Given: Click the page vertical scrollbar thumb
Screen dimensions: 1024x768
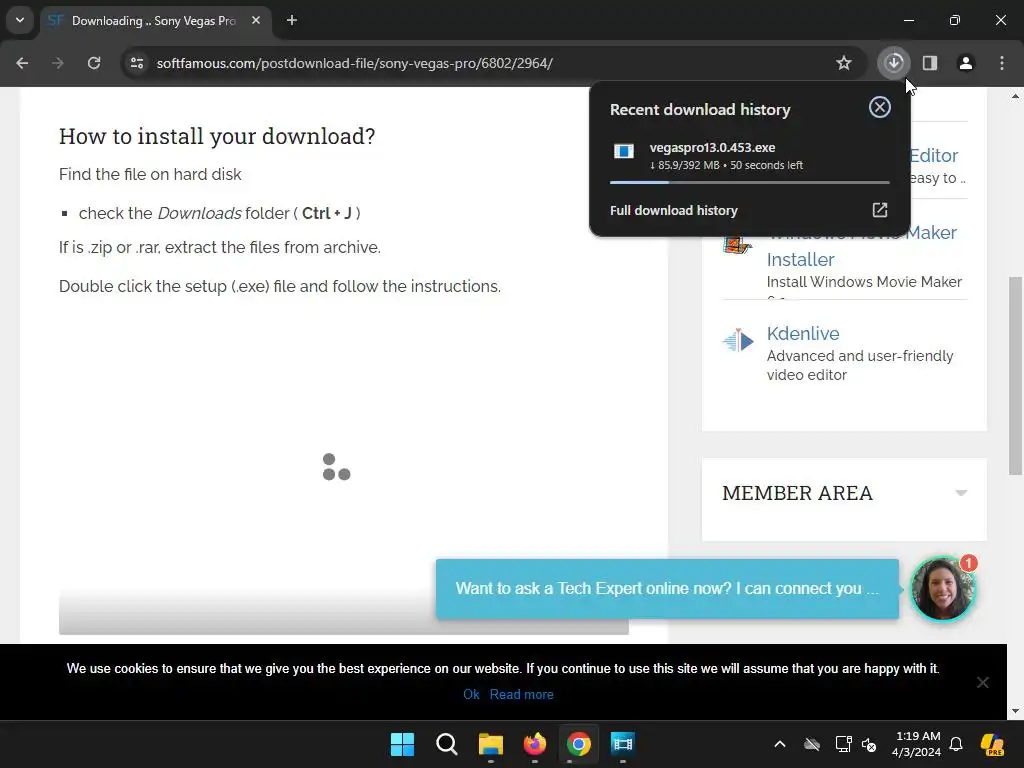Looking at the screenshot, I should [1015, 376].
